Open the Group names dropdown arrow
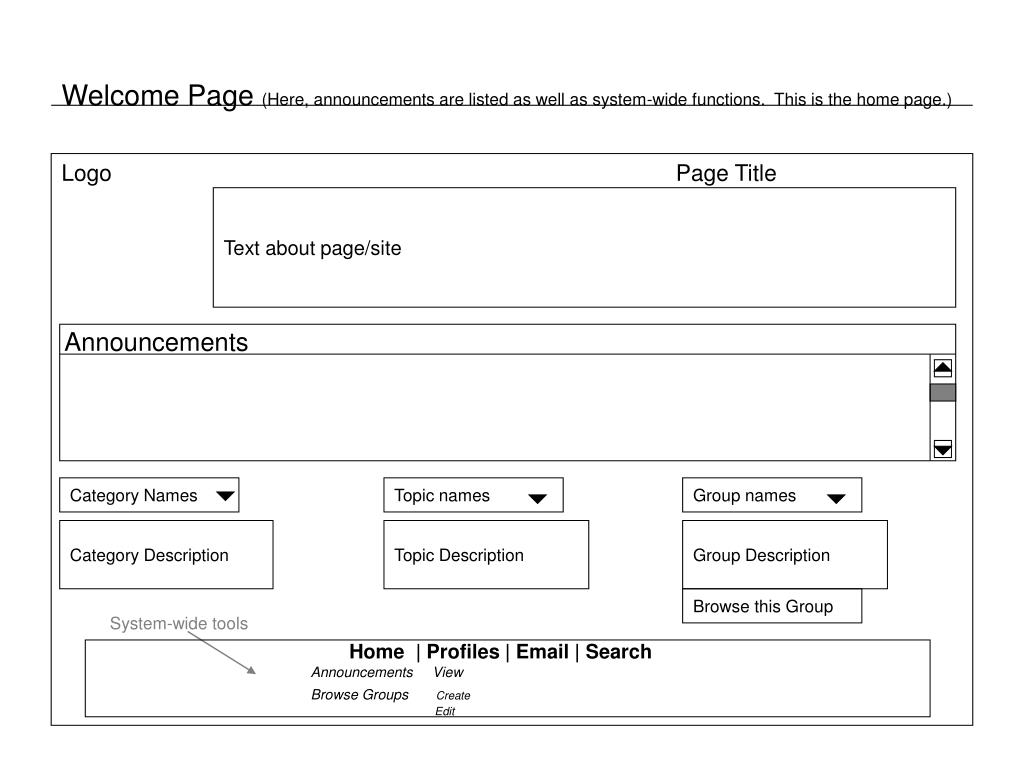This screenshot has height=768, width=1024. 836,499
